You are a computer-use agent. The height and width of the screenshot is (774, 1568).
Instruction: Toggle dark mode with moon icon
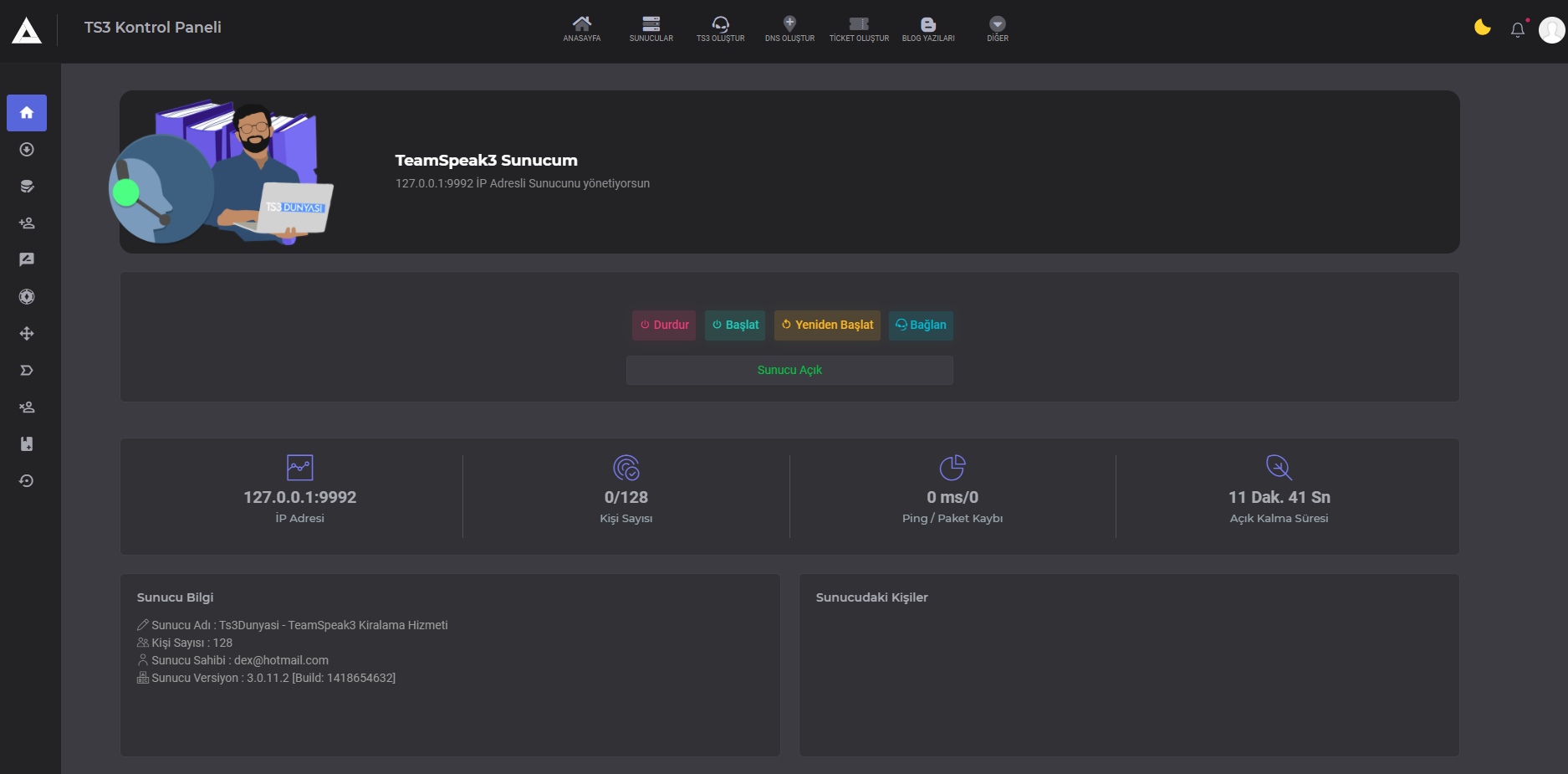pos(1482,28)
